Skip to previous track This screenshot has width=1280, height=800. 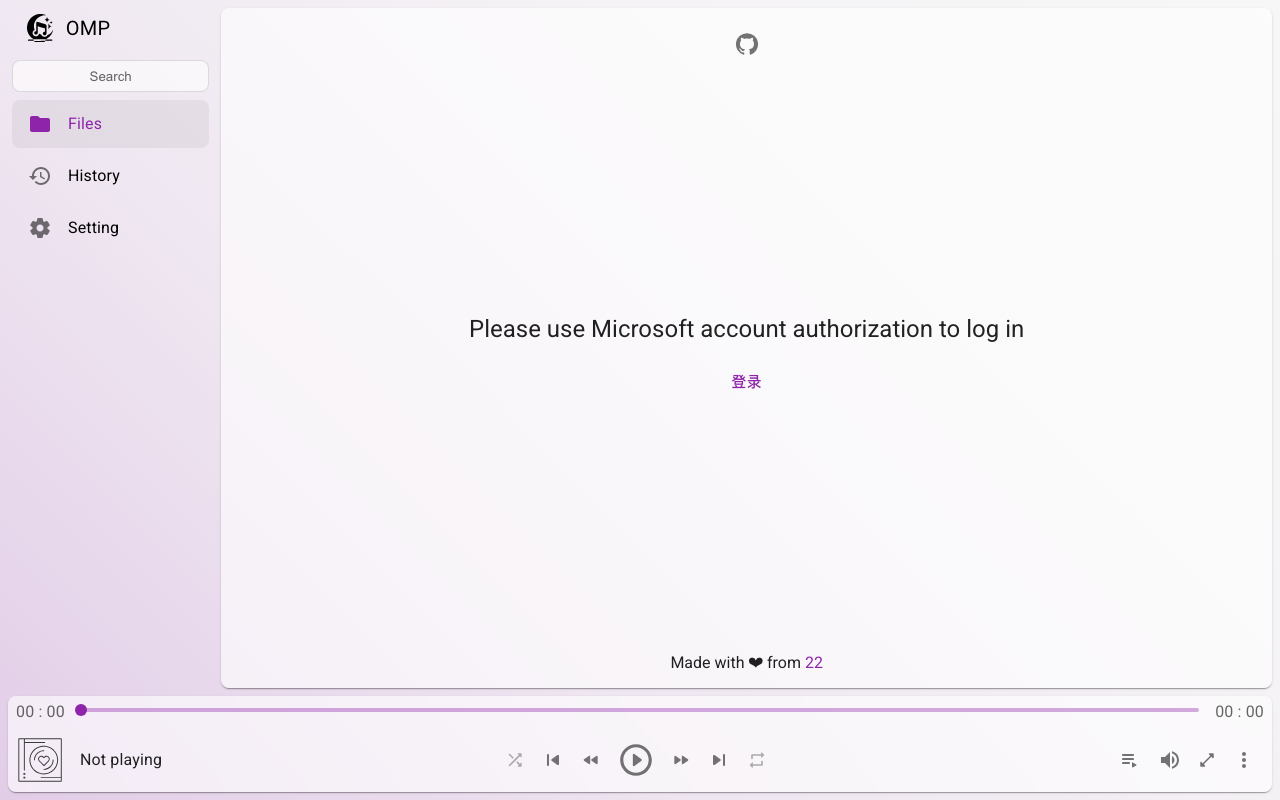[x=553, y=760]
